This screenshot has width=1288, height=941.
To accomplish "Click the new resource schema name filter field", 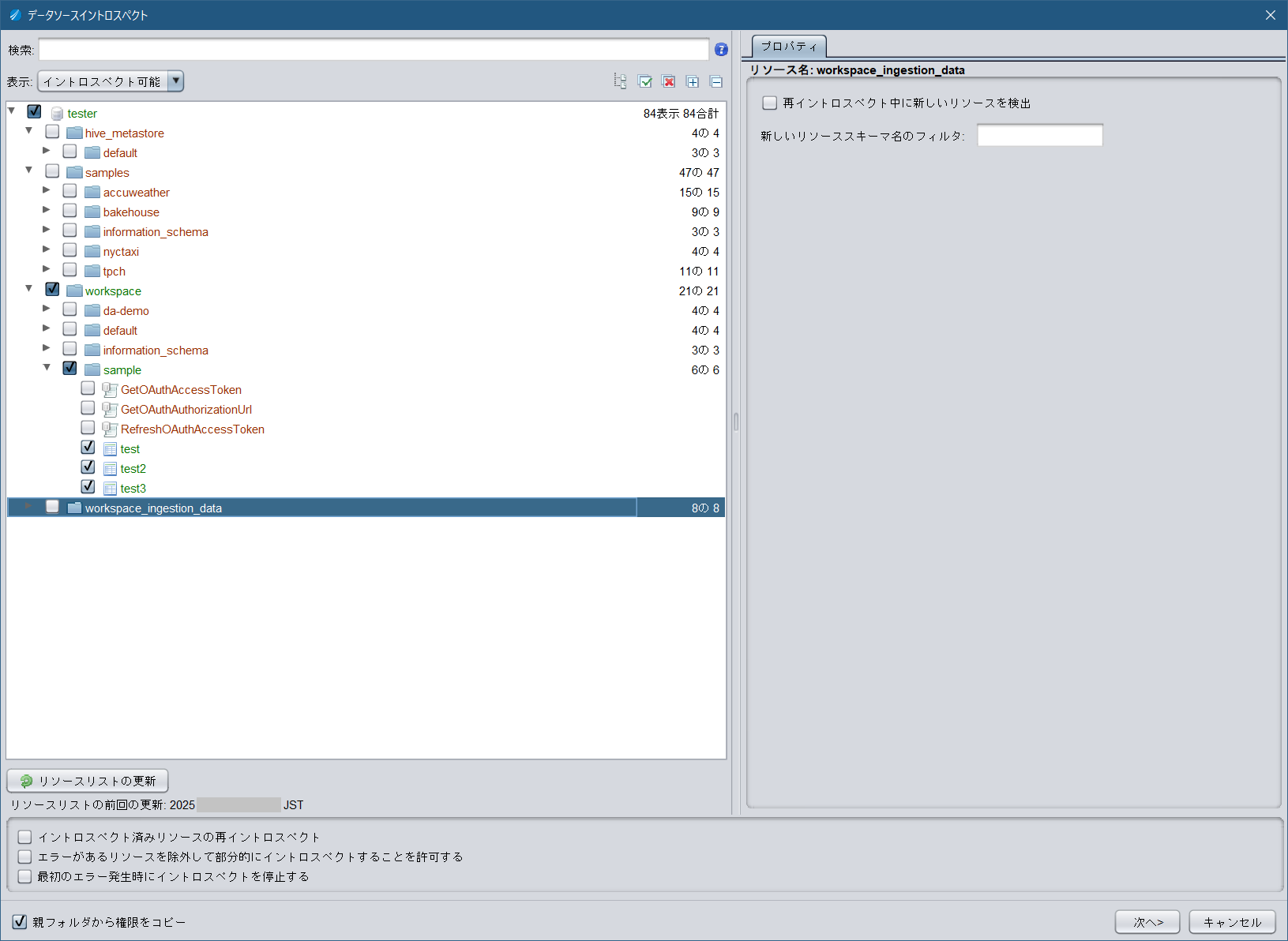I will (1039, 136).
